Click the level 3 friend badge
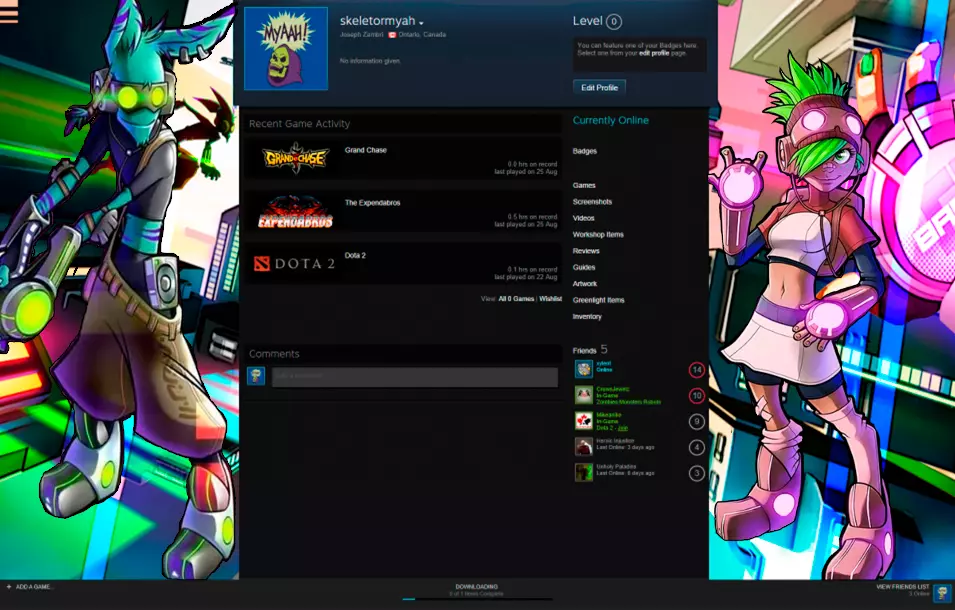 pyautogui.click(x=697, y=473)
